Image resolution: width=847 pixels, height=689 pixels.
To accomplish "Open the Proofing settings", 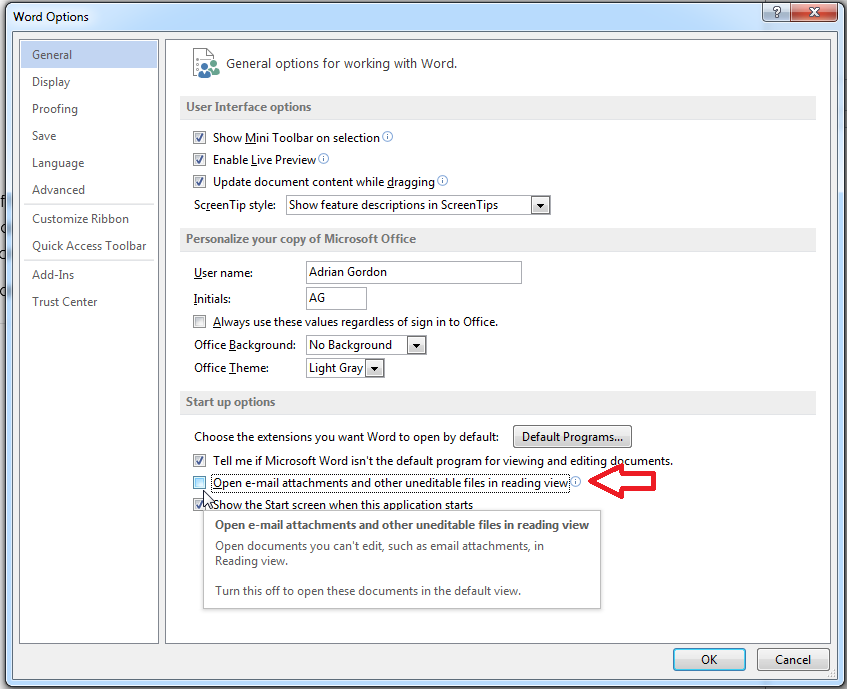I will [89, 109].
